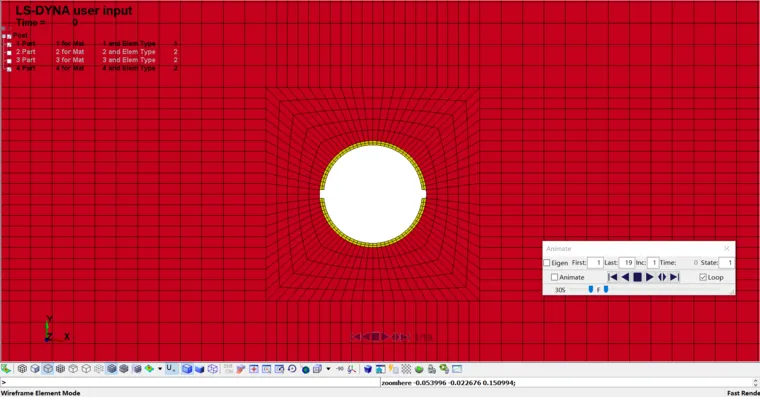The width and height of the screenshot is (760, 397).
Task: Enable the Eigen checkbox in Animate dialog
Action: [x=547, y=263]
